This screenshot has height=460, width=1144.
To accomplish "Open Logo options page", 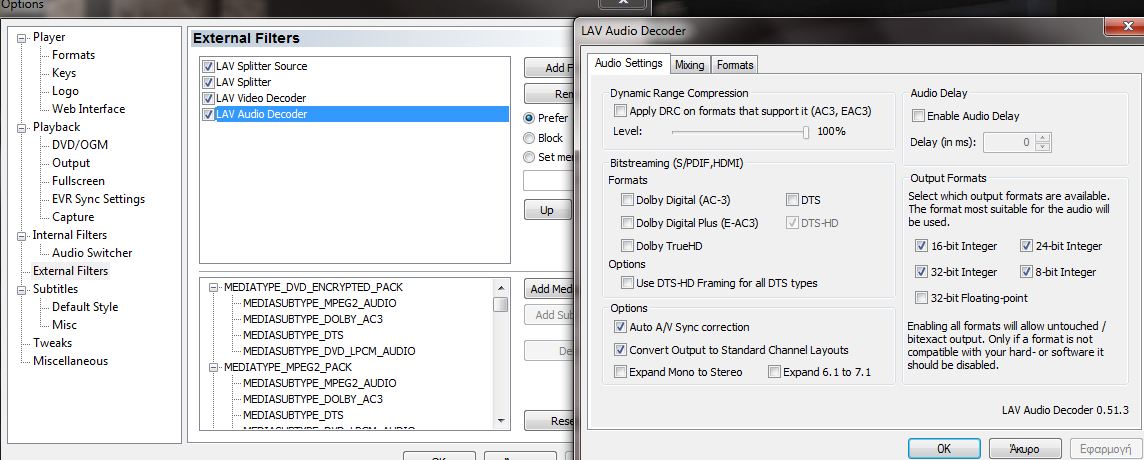I will 65,91.
